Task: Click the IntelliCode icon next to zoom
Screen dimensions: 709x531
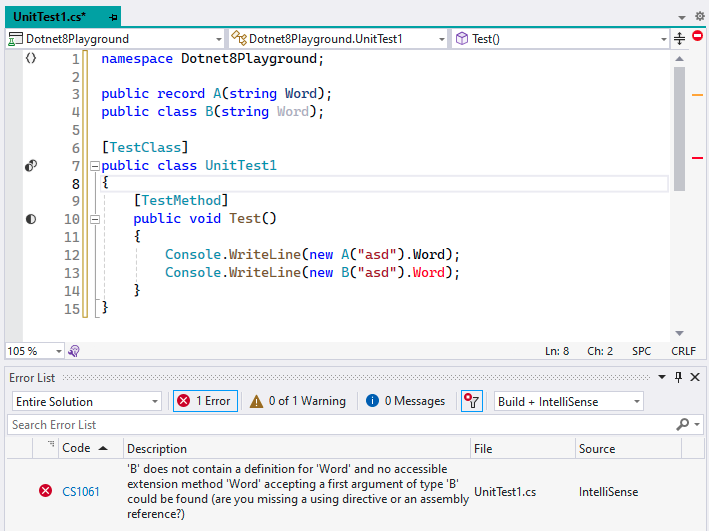Action: tap(74, 351)
